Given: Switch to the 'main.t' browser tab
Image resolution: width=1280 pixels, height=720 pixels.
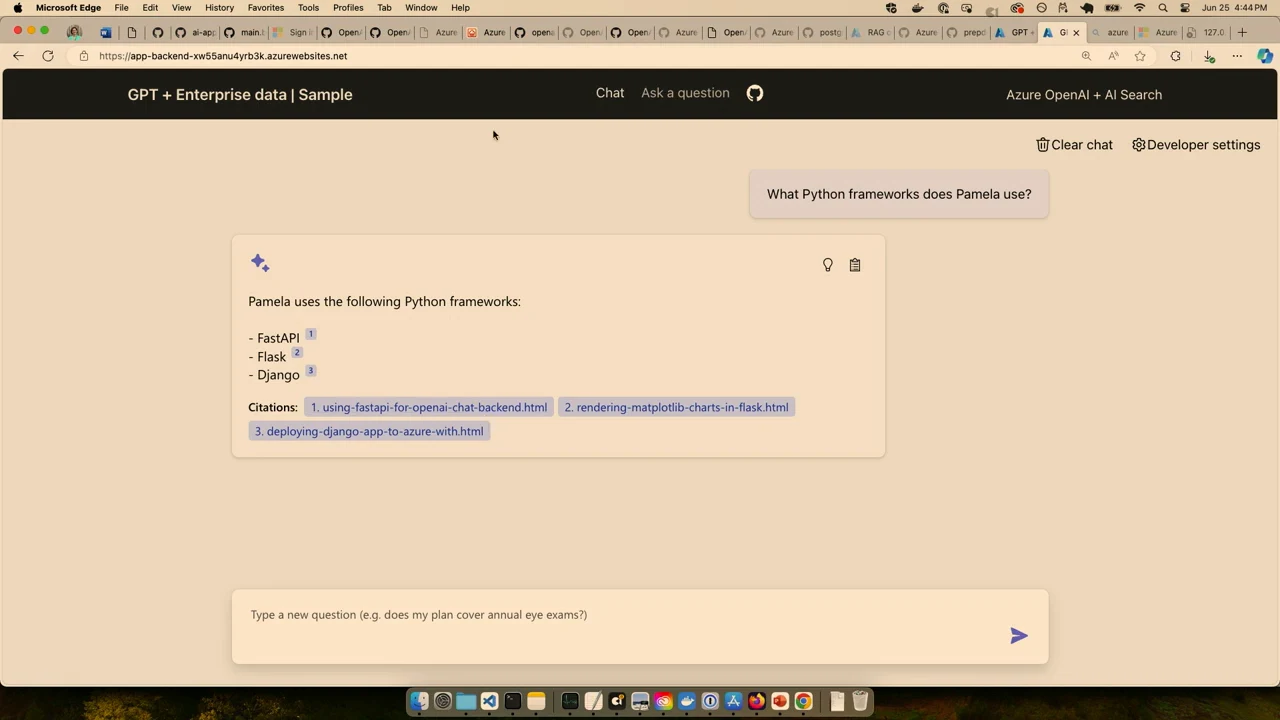Looking at the screenshot, I should click(x=243, y=32).
